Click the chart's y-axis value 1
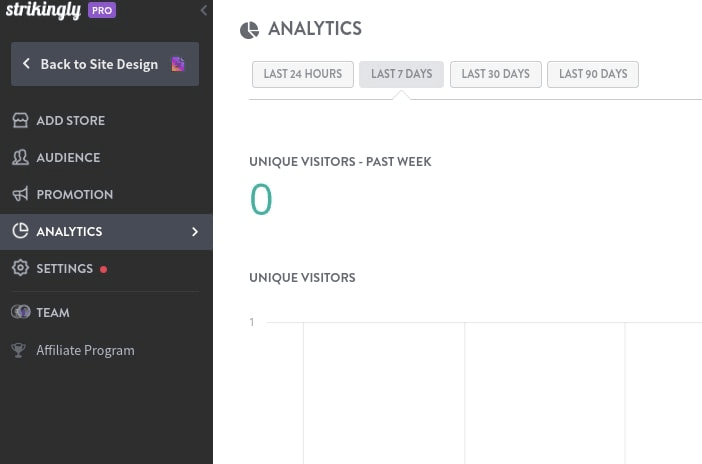Image resolution: width=702 pixels, height=464 pixels. (x=252, y=322)
